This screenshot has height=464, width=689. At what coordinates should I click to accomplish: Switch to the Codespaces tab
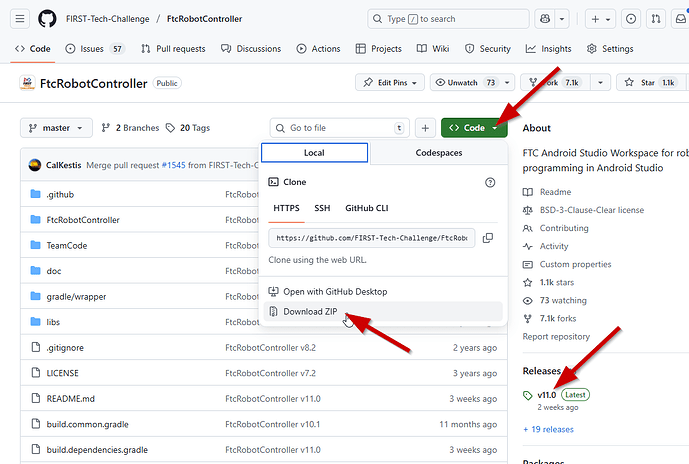(x=439, y=153)
